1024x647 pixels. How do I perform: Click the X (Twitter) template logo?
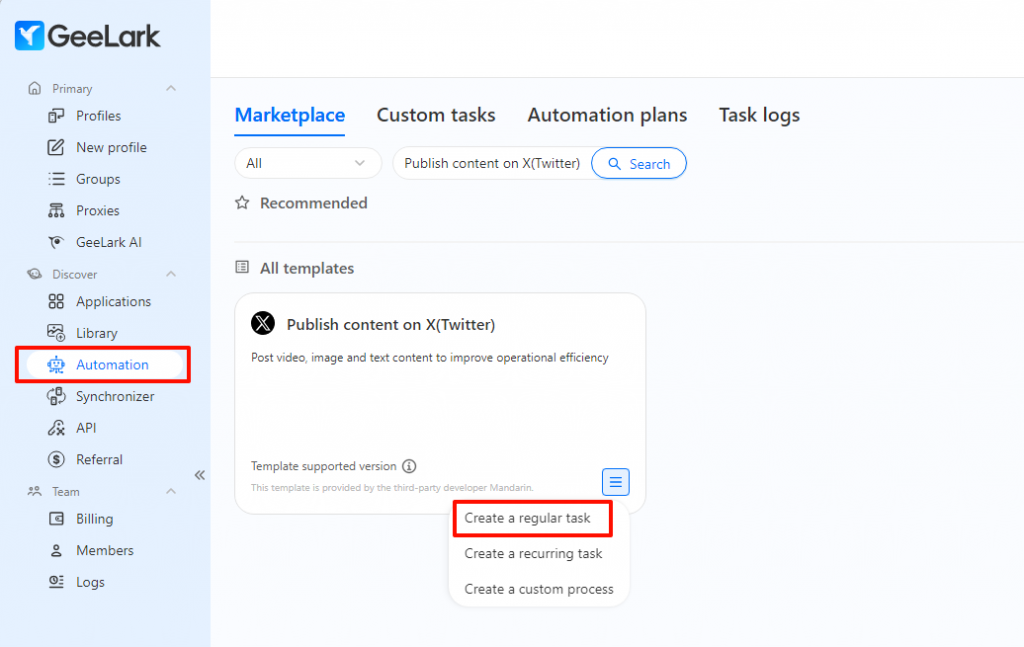(x=263, y=323)
